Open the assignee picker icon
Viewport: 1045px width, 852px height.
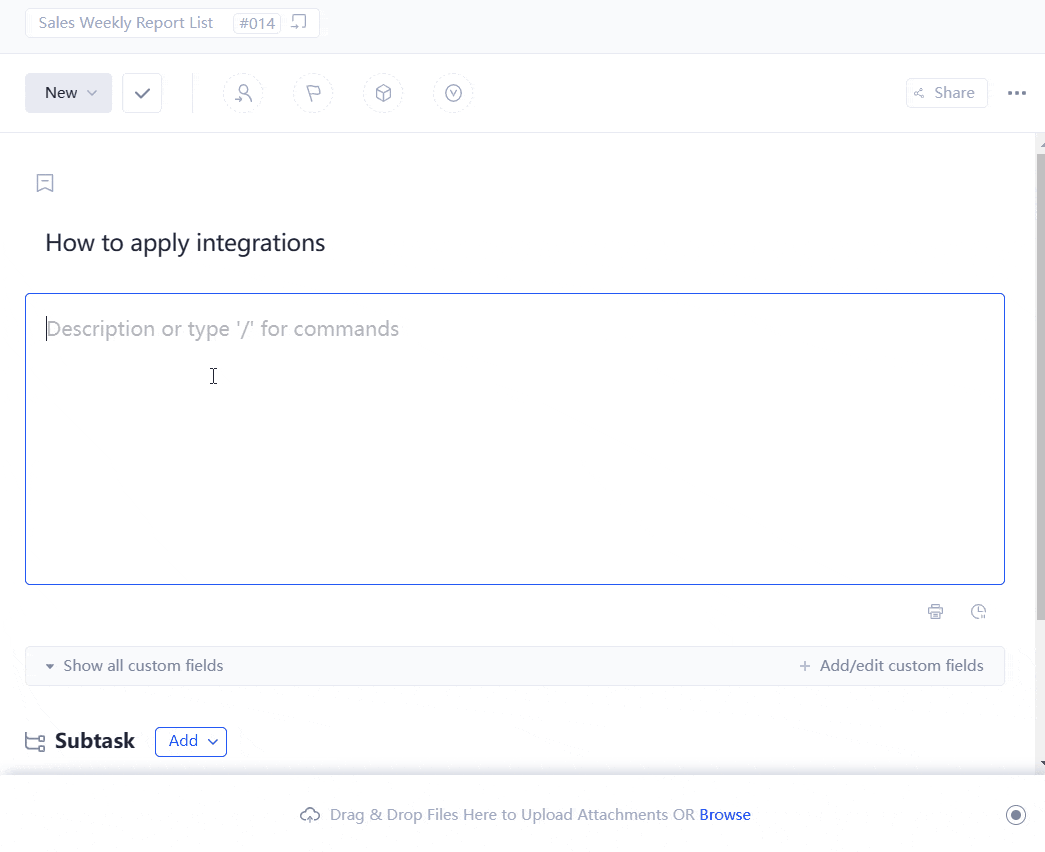(x=243, y=92)
